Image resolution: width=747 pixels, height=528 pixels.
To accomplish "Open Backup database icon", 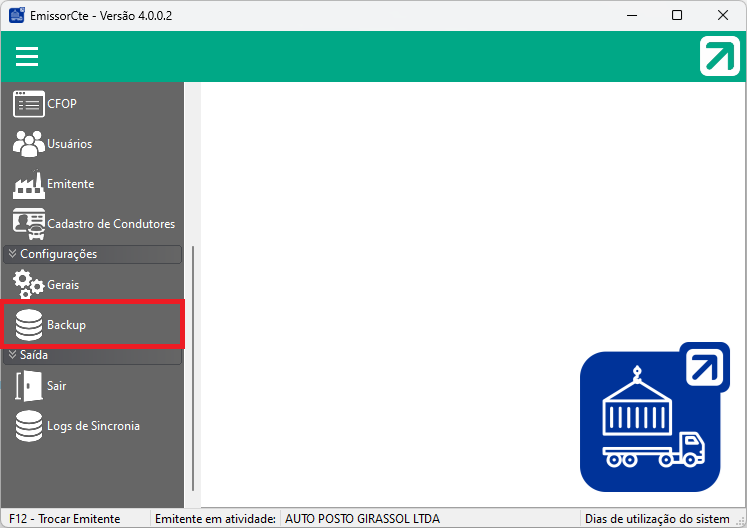I will click(29, 325).
